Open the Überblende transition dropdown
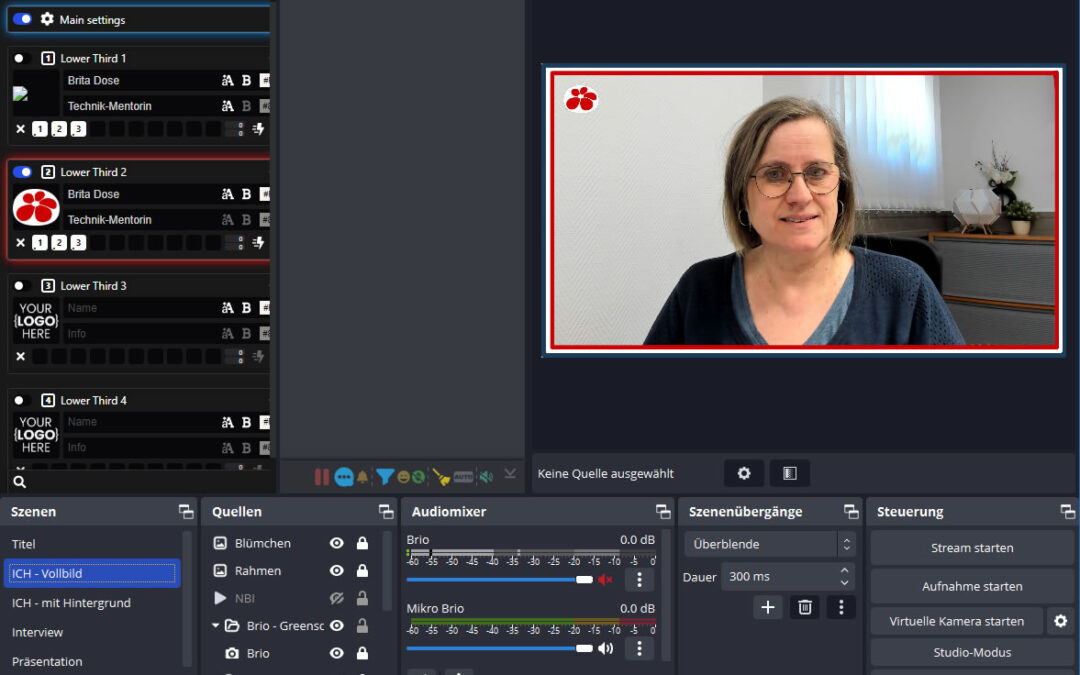Image resolution: width=1080 pixels, height=675 pixels. 765,543
